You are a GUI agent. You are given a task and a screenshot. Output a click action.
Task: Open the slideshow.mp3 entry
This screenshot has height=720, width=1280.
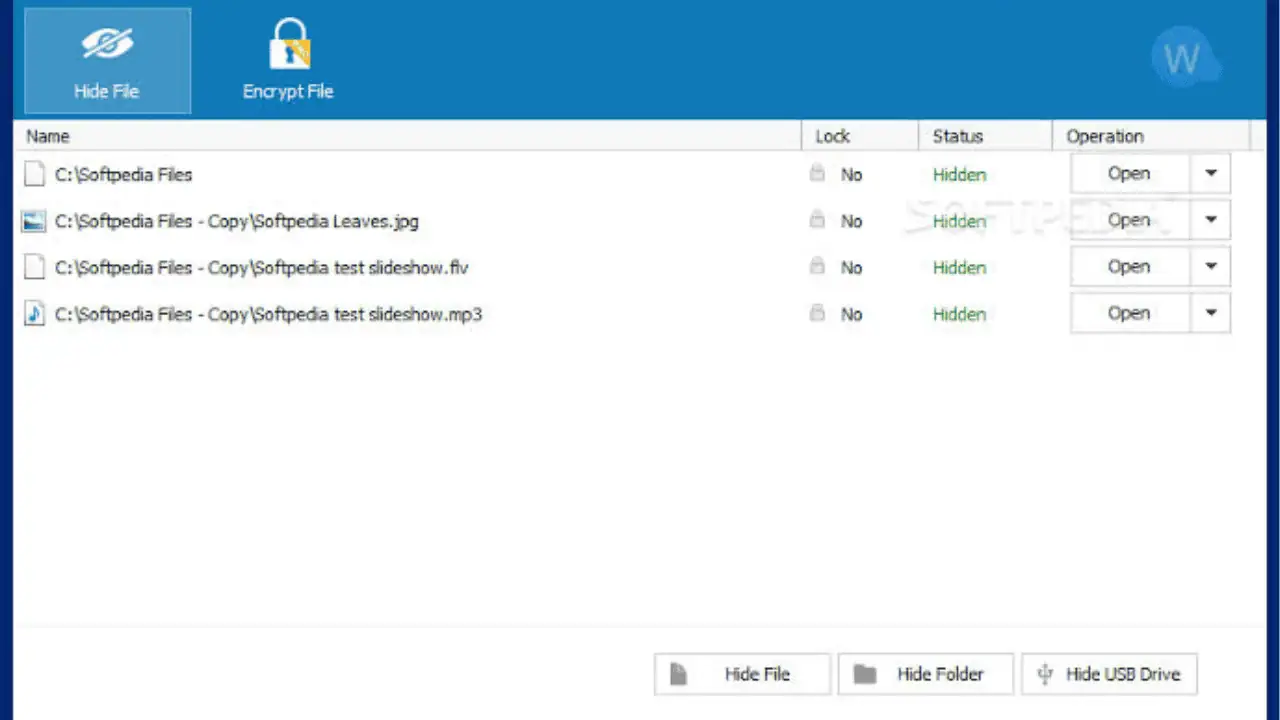coord(1129,313)
